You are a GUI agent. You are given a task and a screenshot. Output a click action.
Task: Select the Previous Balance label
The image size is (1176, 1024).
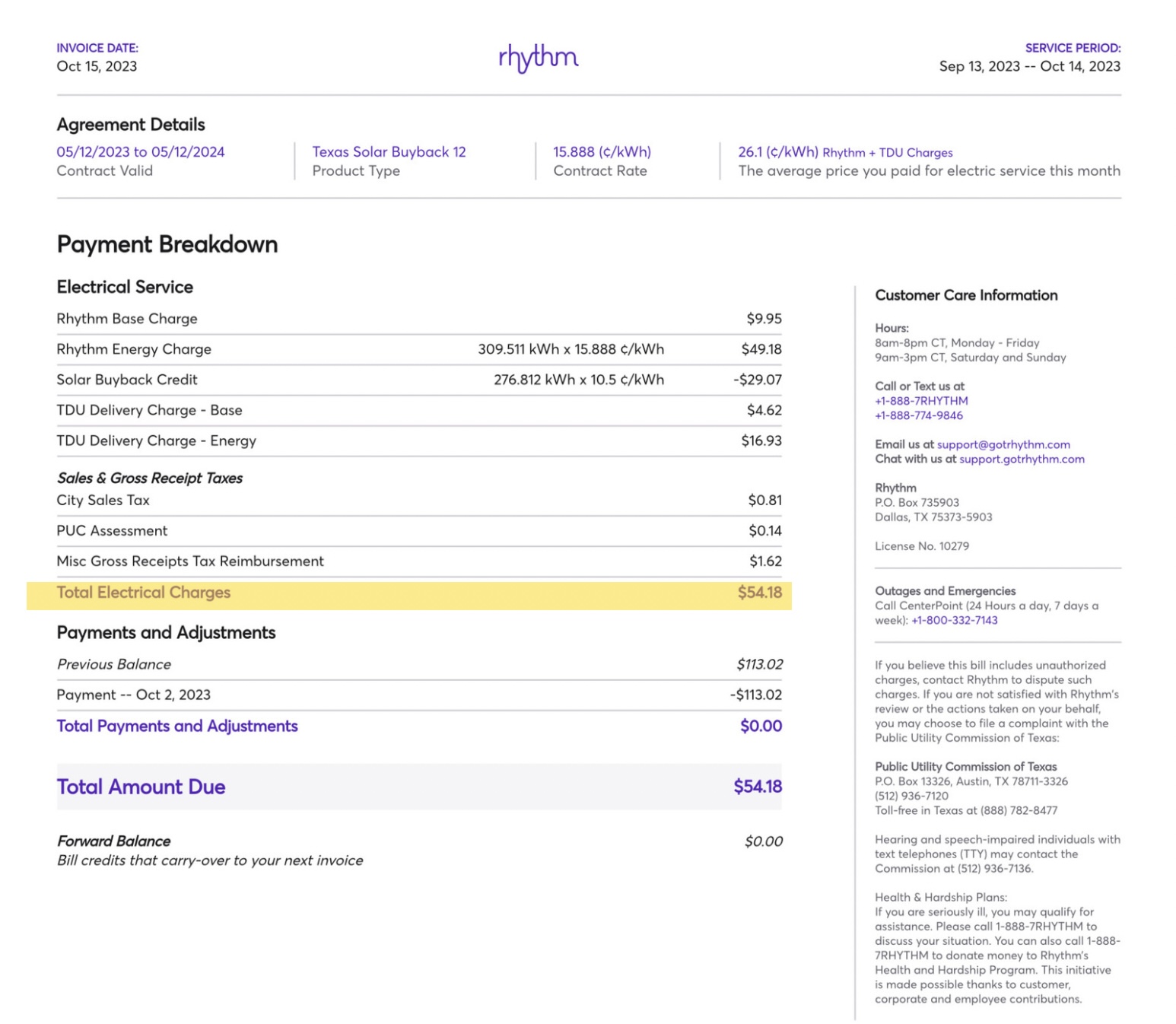pos(113,664)
